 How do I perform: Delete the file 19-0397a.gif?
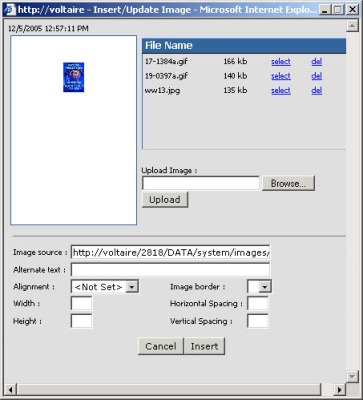point(316,76)
